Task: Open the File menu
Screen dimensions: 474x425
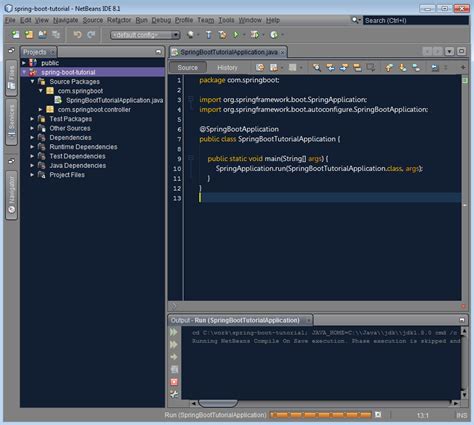Action: point(10,20)
